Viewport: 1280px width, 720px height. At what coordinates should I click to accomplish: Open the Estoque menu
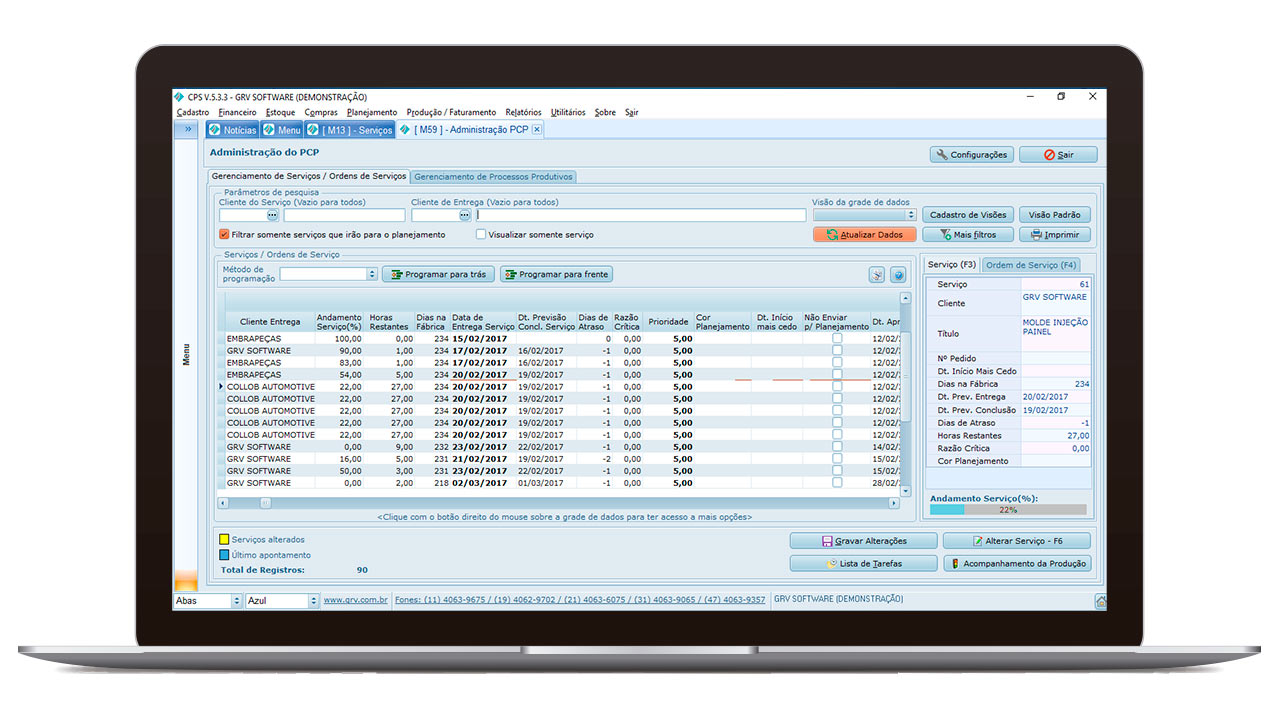click(x=280, y=113)
